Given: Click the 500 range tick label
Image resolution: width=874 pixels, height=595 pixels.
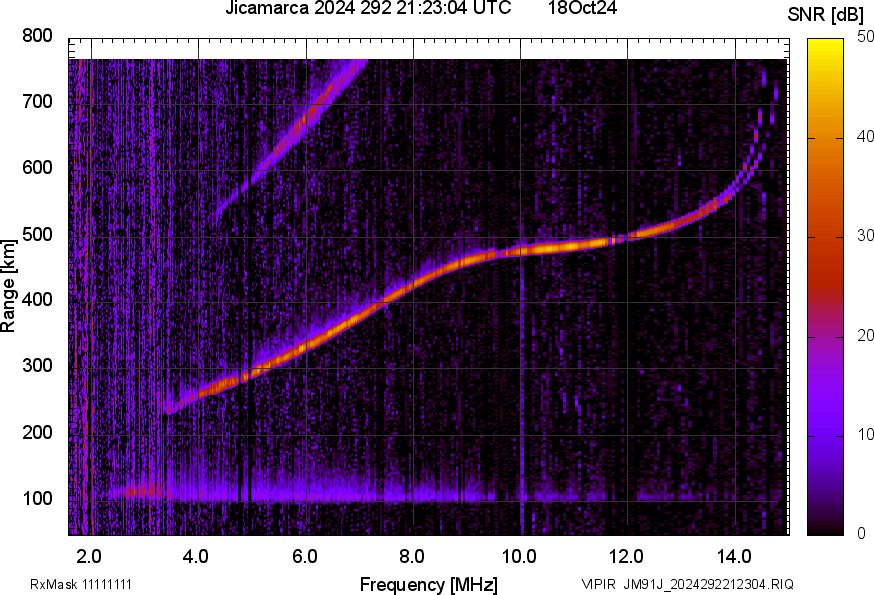Looking at the screenshot, I should pos(37,234).
